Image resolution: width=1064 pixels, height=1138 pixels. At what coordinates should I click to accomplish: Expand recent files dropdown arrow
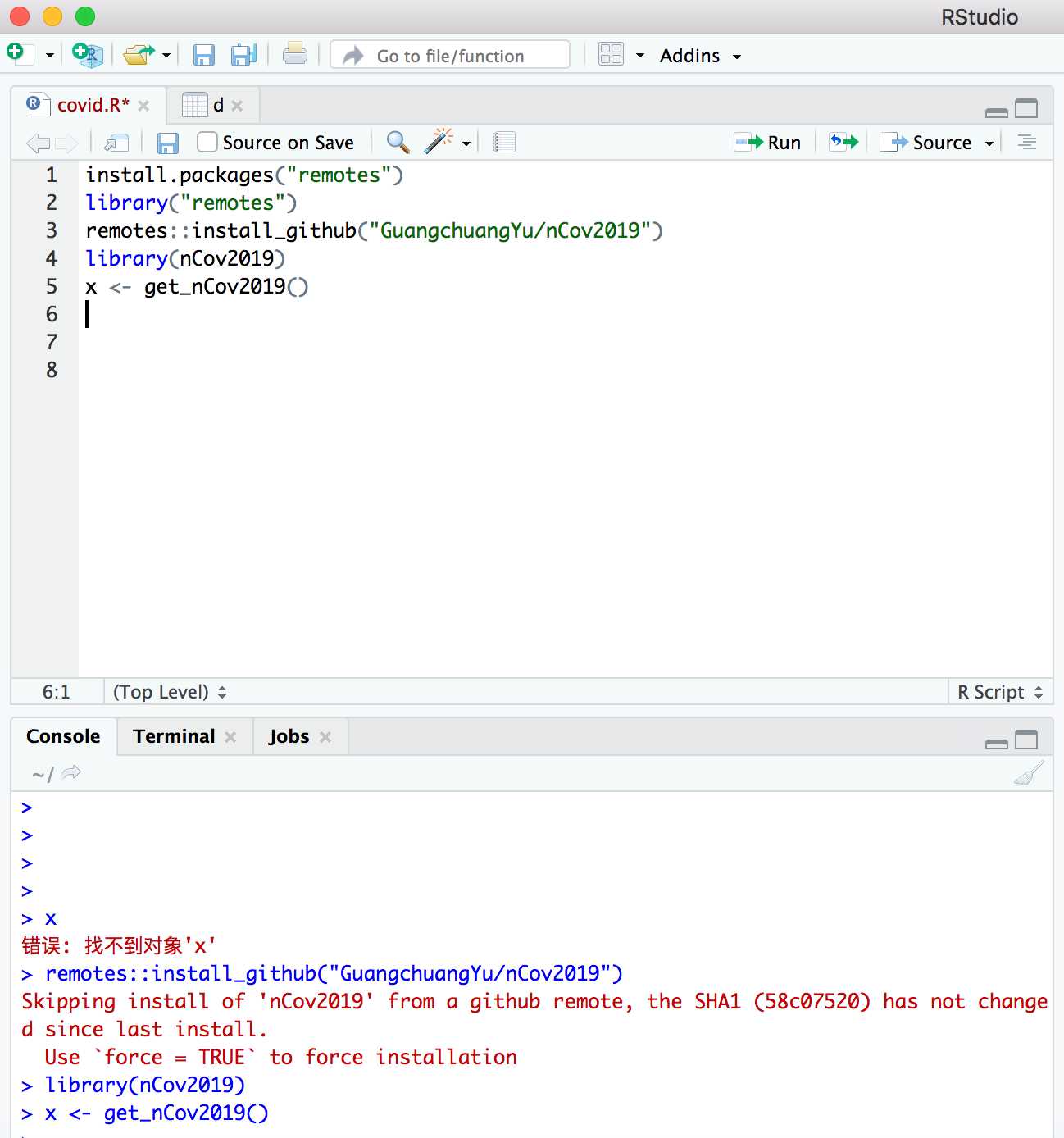(166, 56)
